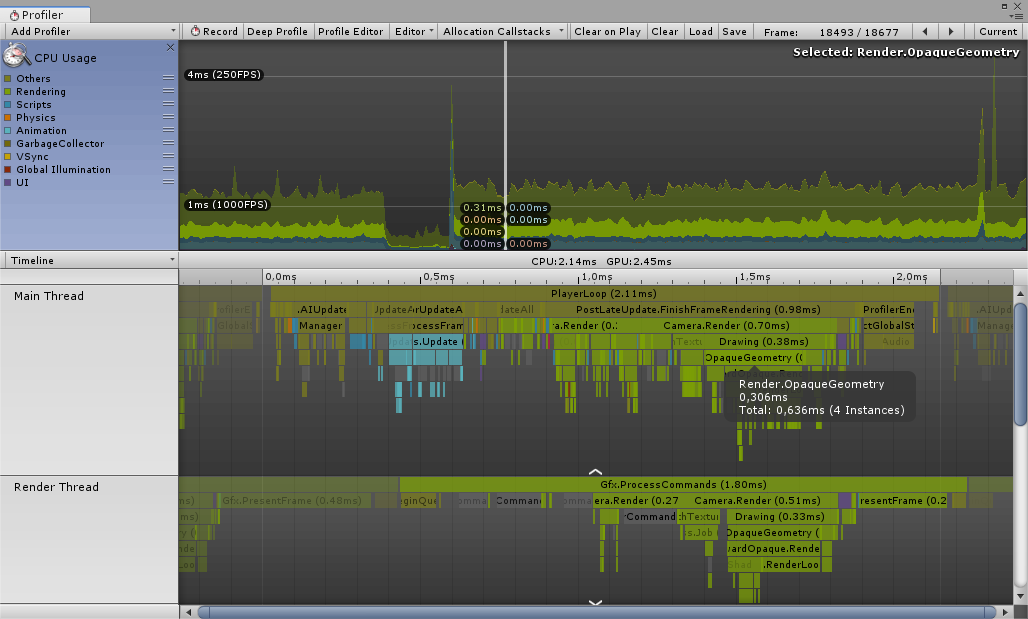Click the next frame arrow icon

click(951, 31)
